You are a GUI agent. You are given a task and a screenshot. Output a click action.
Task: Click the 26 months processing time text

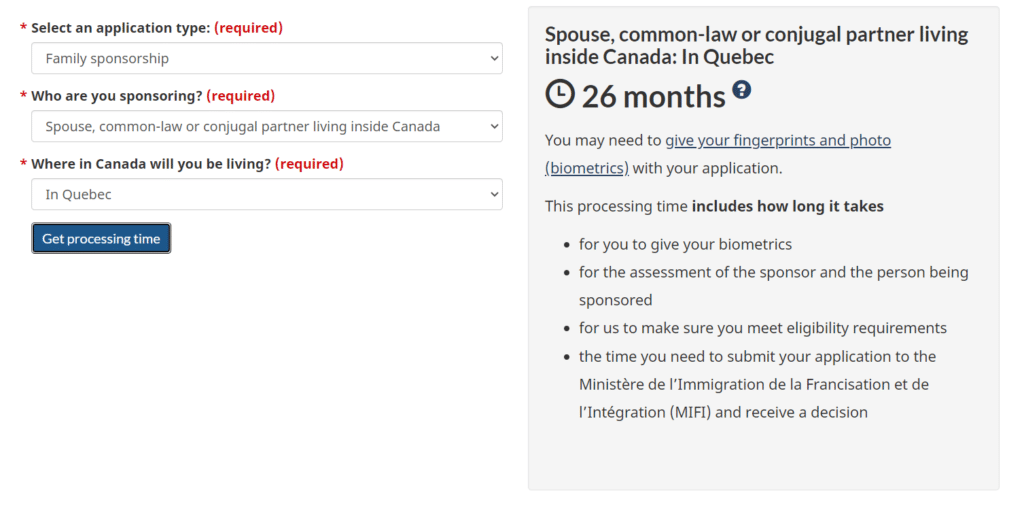[653, 96]
